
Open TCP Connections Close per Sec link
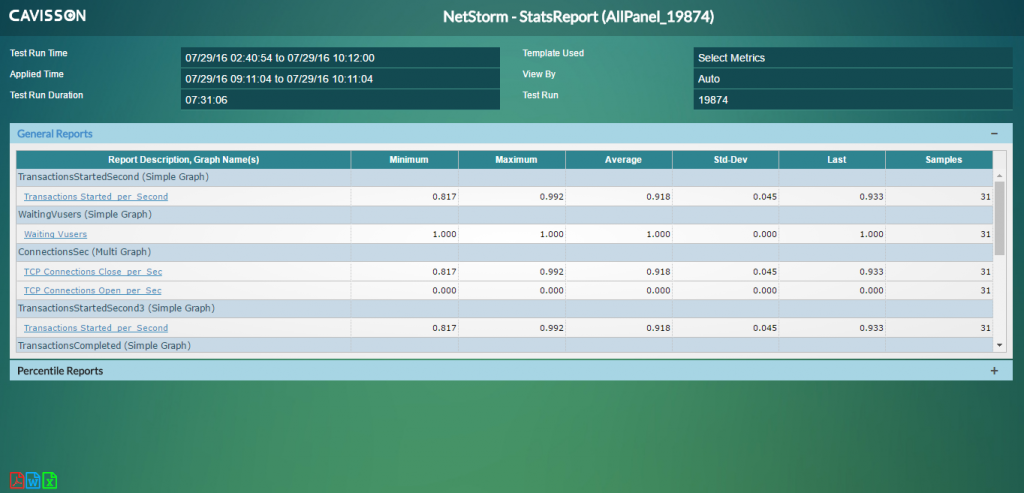pos(92,271)
